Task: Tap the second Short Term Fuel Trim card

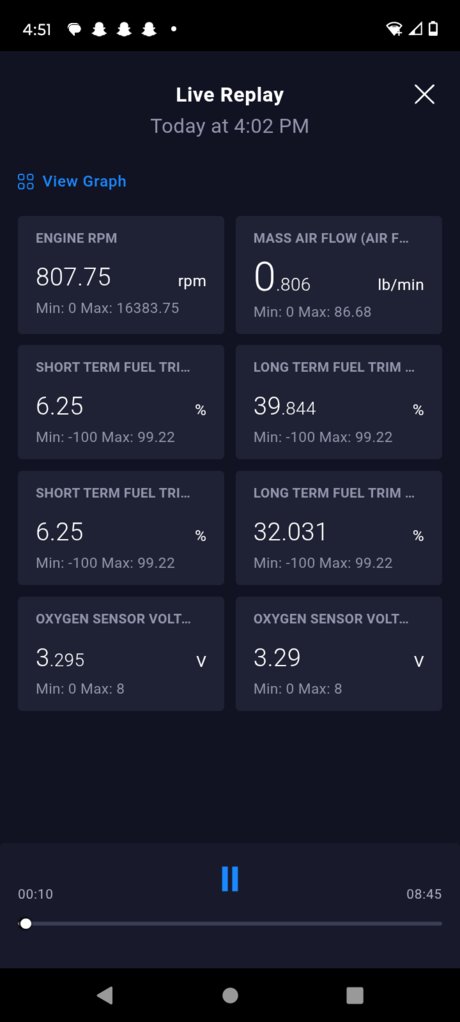Action: 121,528
